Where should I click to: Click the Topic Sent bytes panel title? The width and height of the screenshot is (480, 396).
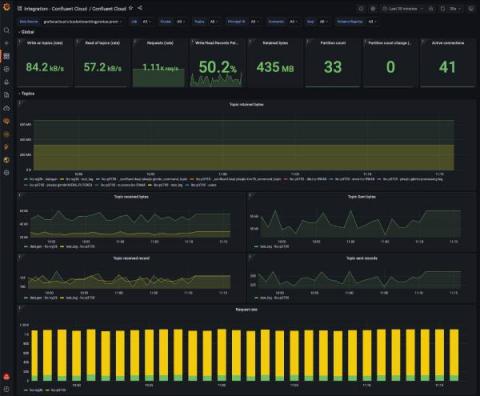tap(362, 197)
